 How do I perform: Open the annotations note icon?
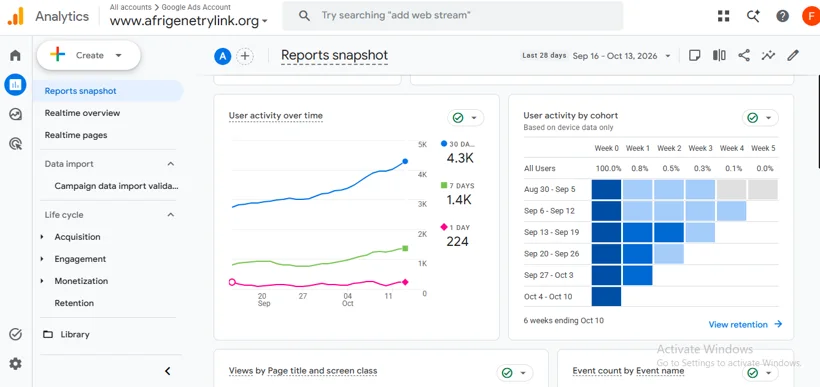[x=694, y=55]
